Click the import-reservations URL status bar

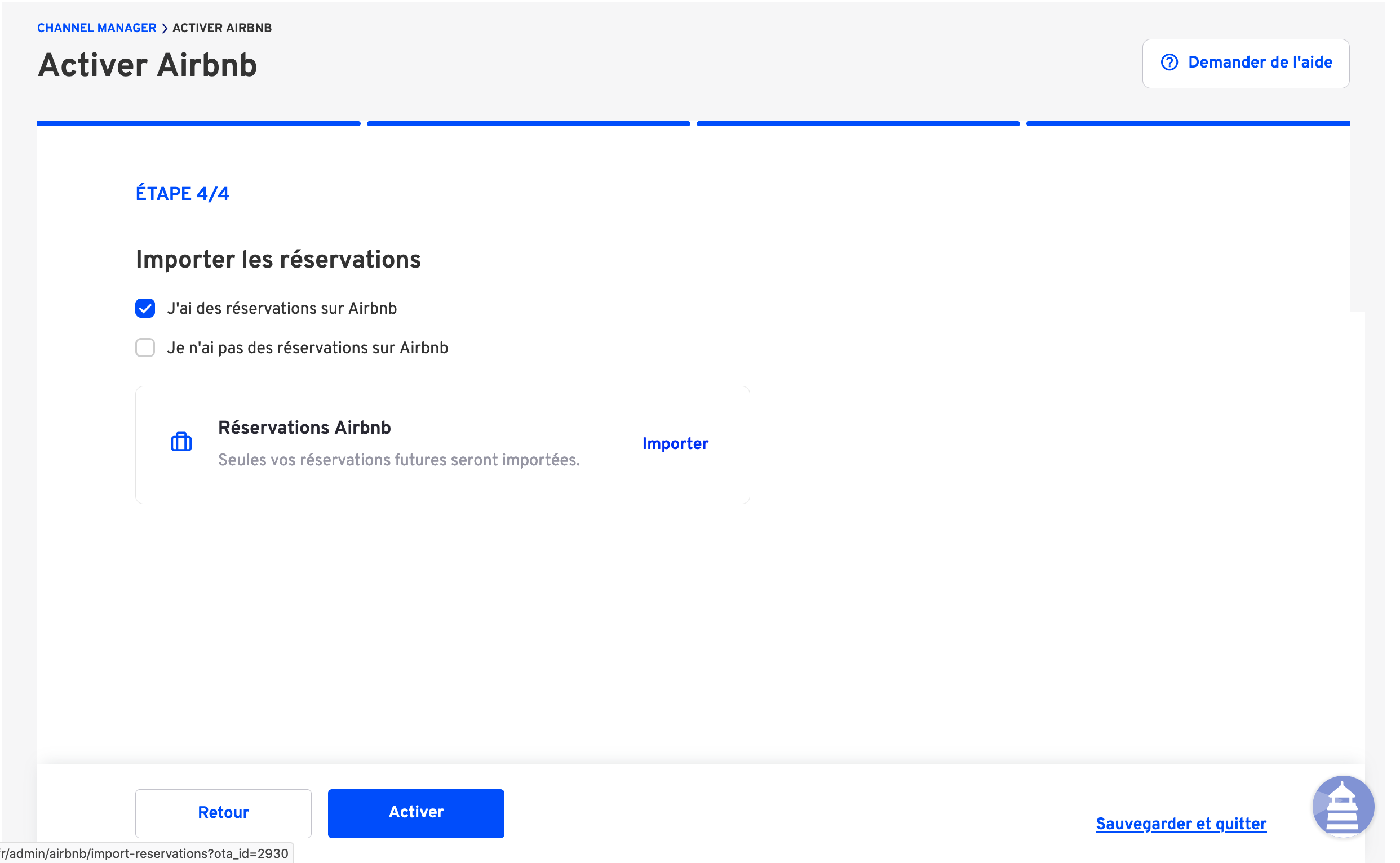pyautogui.click(x=147, y=853)
